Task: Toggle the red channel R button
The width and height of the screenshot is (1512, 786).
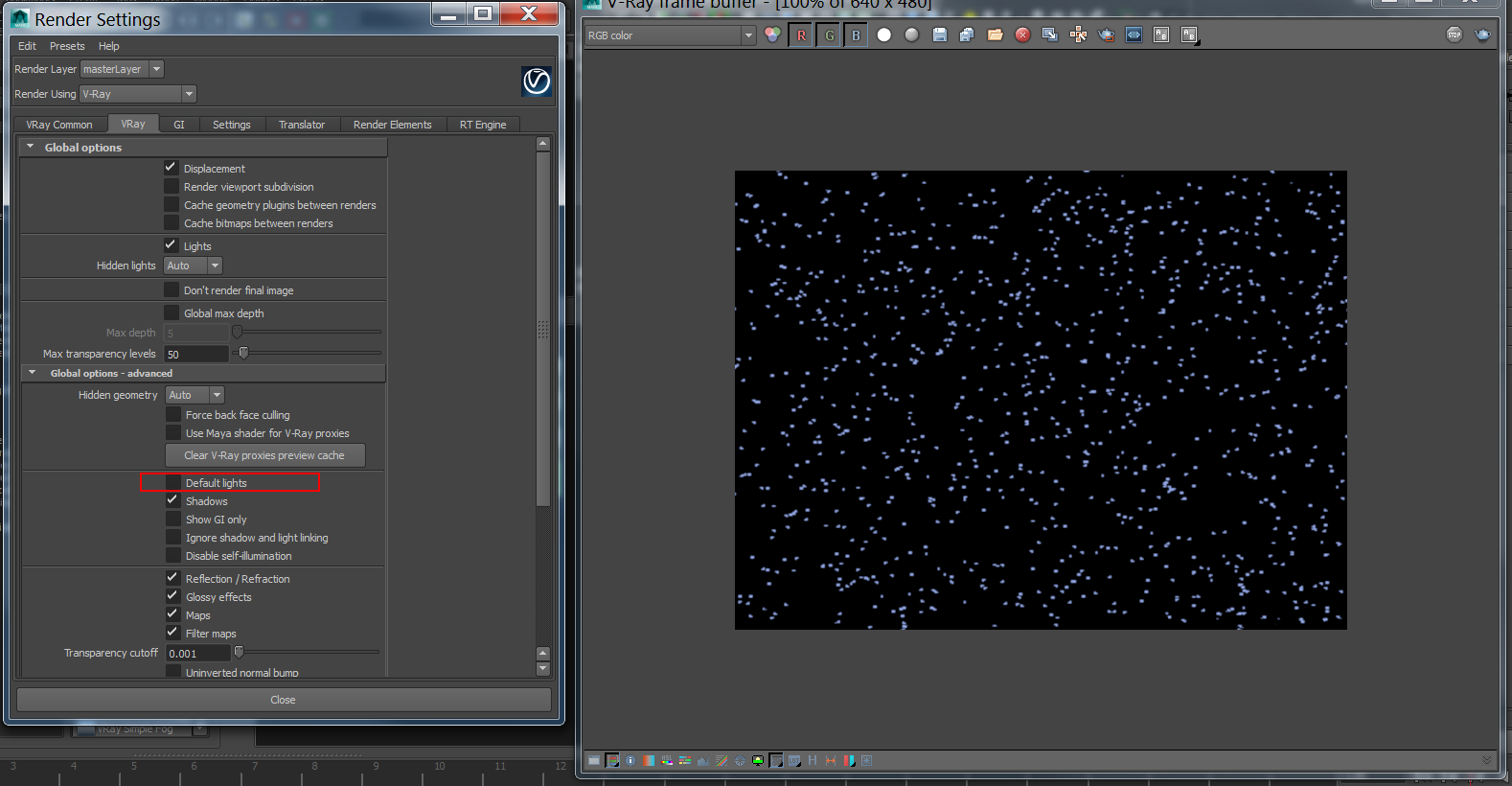Action: [802, 35]
